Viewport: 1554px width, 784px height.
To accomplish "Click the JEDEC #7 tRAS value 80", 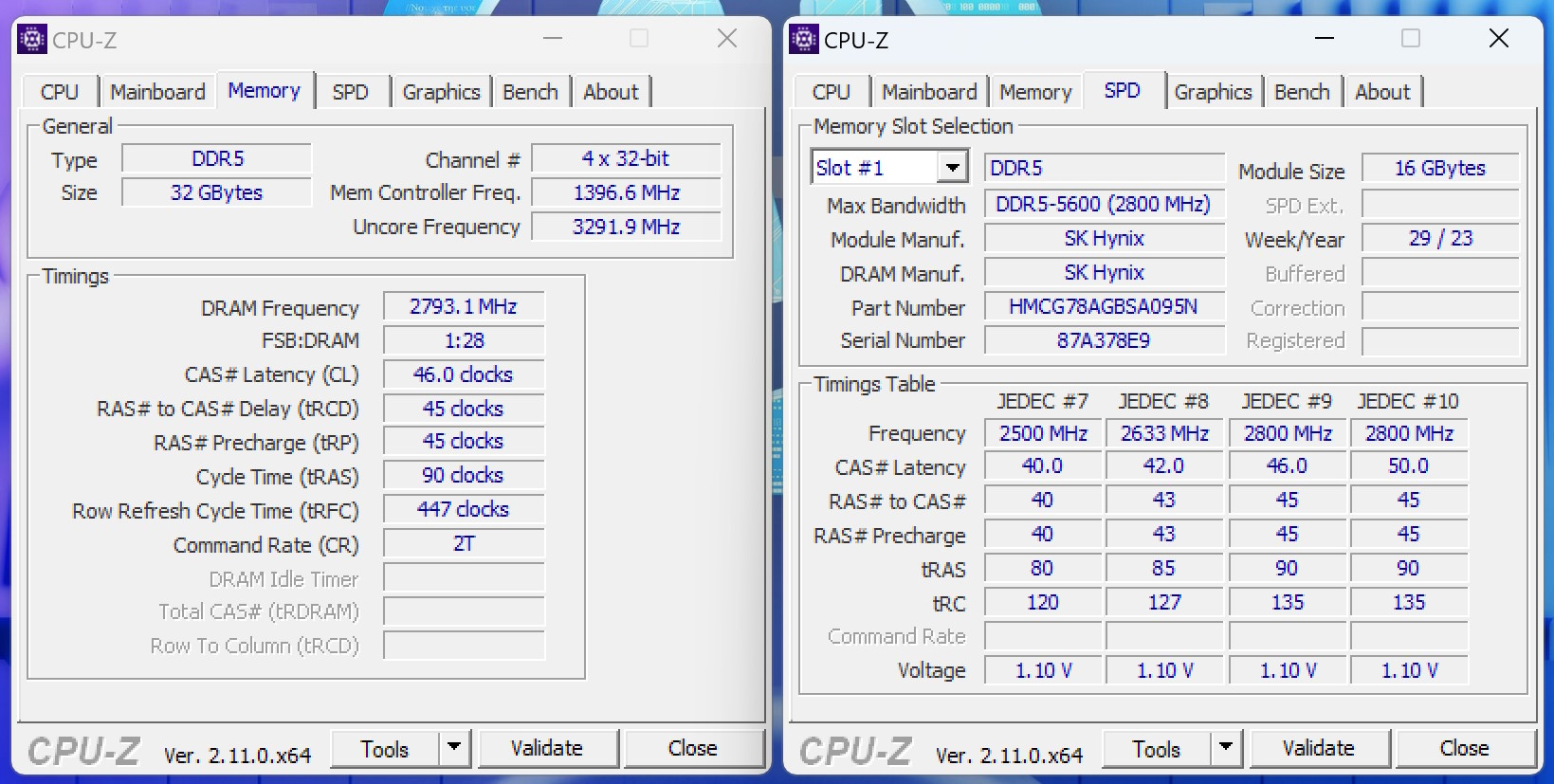I will (x=1043, y=568).
